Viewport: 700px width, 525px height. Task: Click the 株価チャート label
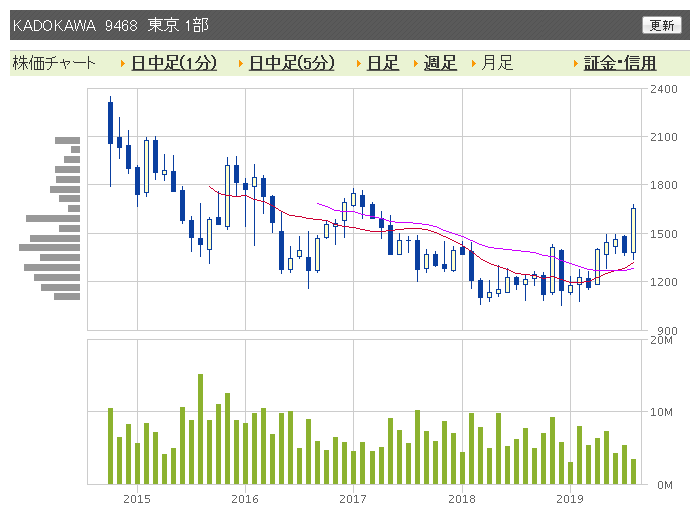(x=54, y=63)
